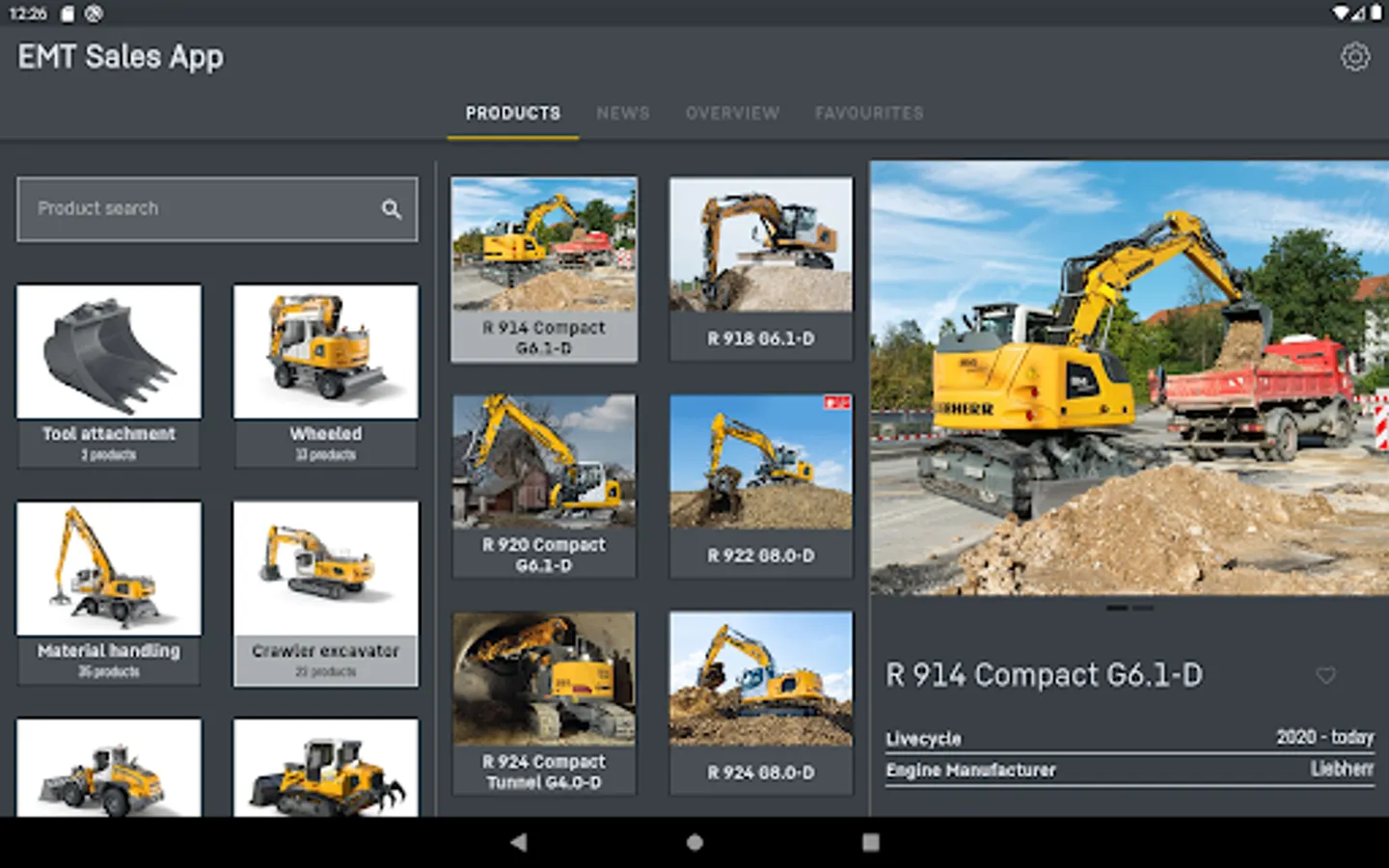Select the R 924 G8.0-D product

pos(761,703)
